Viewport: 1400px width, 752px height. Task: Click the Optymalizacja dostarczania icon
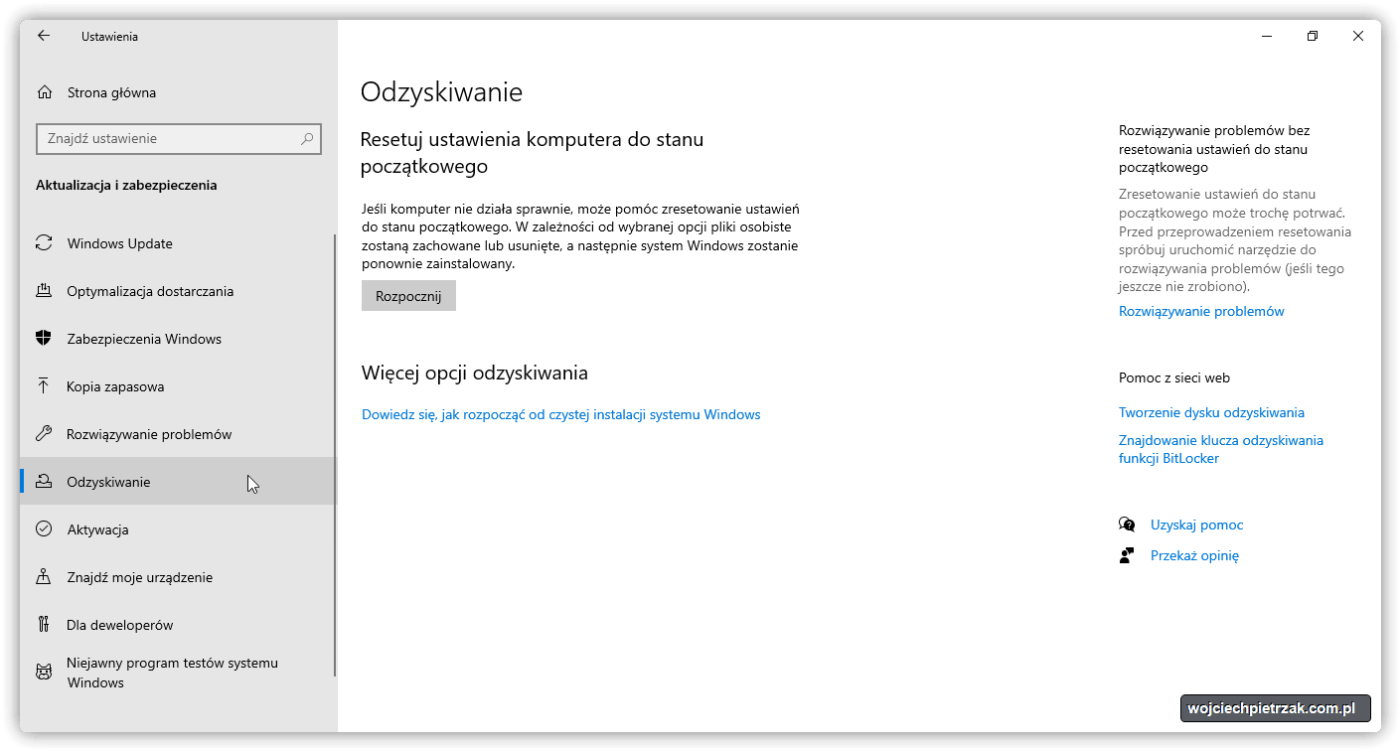44,291
